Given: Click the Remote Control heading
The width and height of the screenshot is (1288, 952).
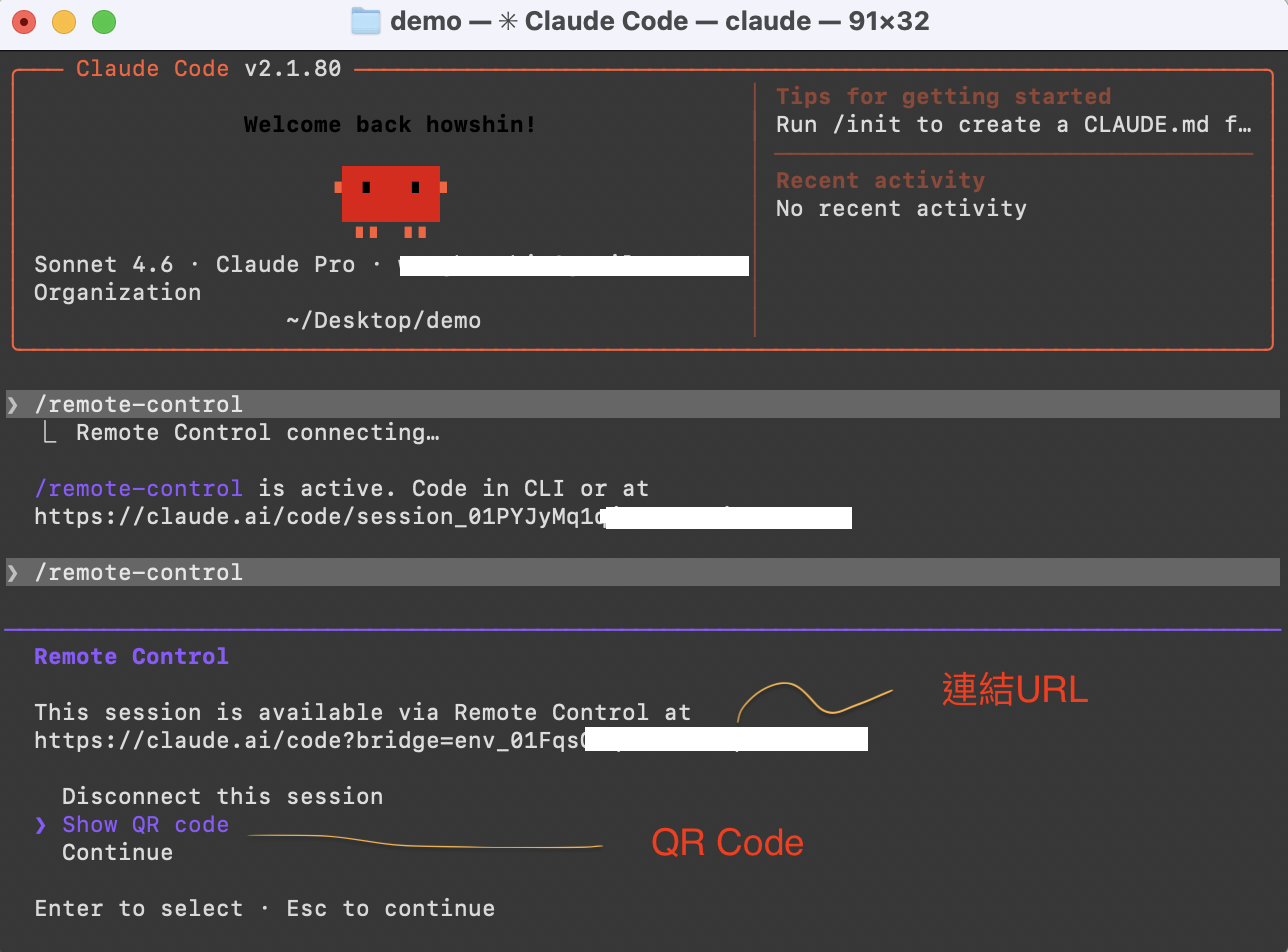Looking at the screenshot, I should (131, 657).
